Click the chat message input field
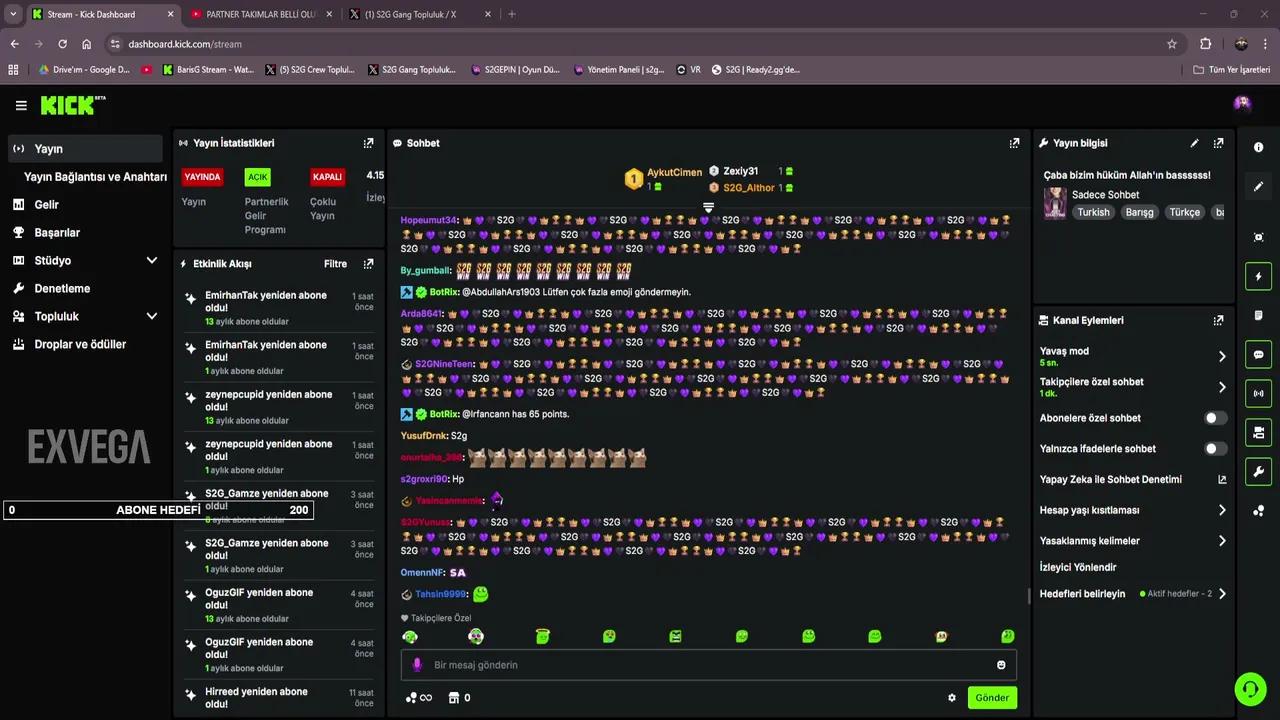The height and width of the screenshot is (720, 1280). click(710, 665)
